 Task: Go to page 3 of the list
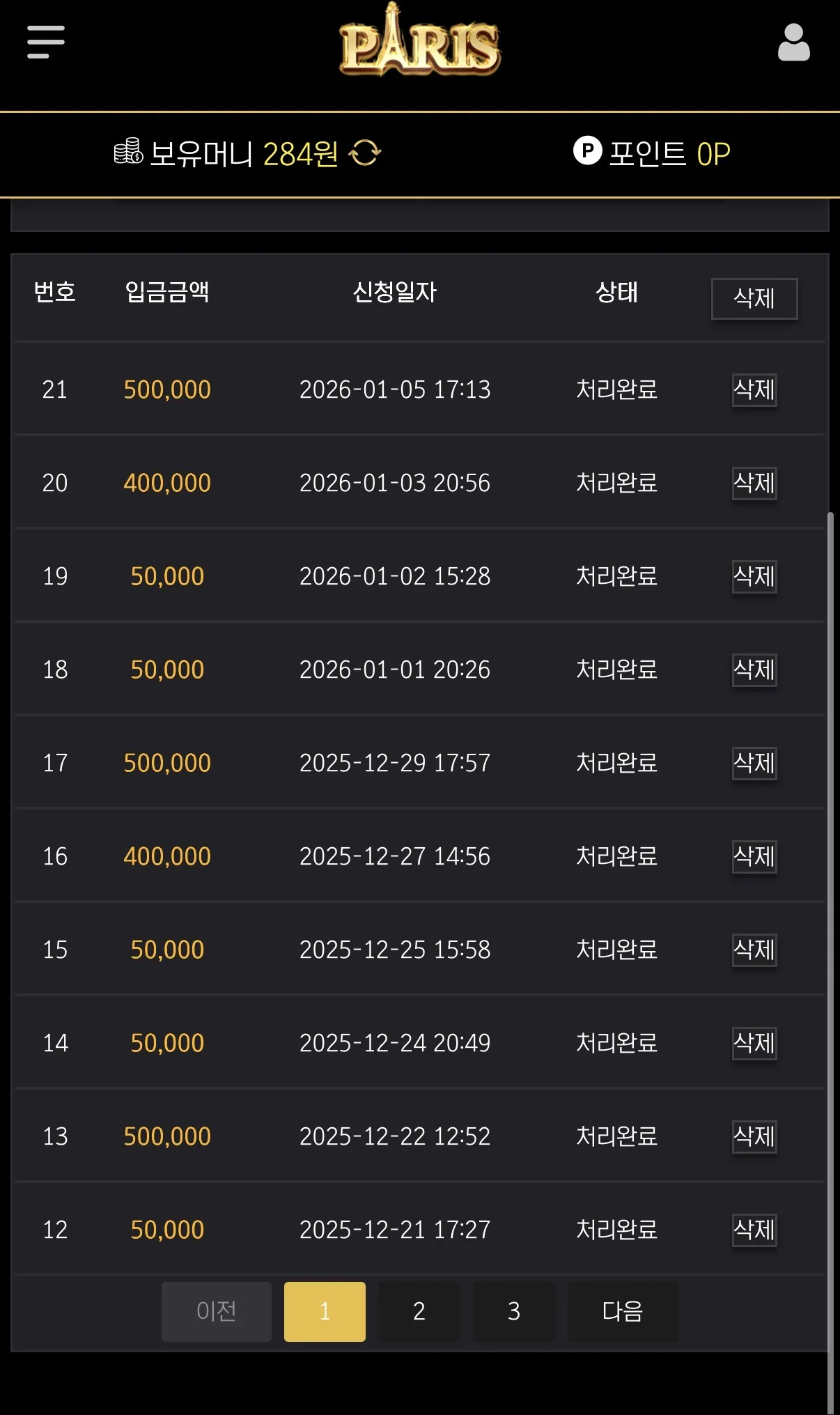(514, 1312)
